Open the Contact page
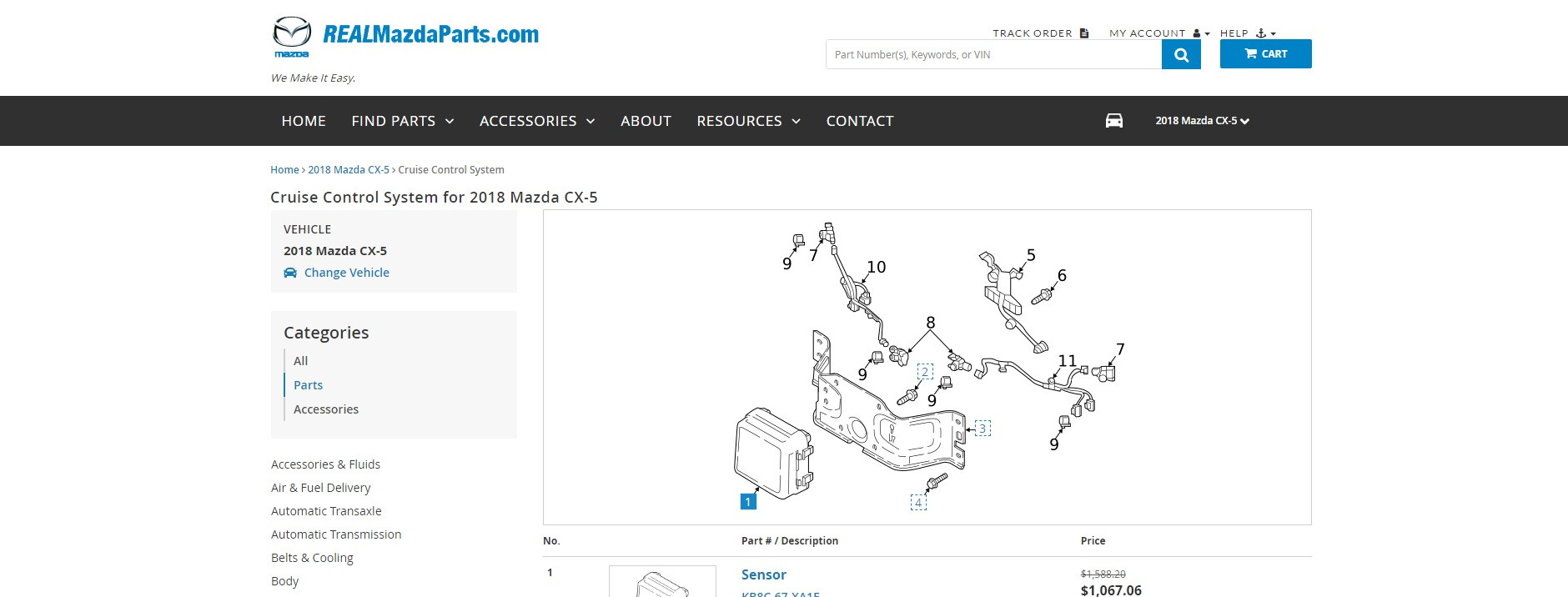Screen dimensions: 1568x597 (859, 121)
